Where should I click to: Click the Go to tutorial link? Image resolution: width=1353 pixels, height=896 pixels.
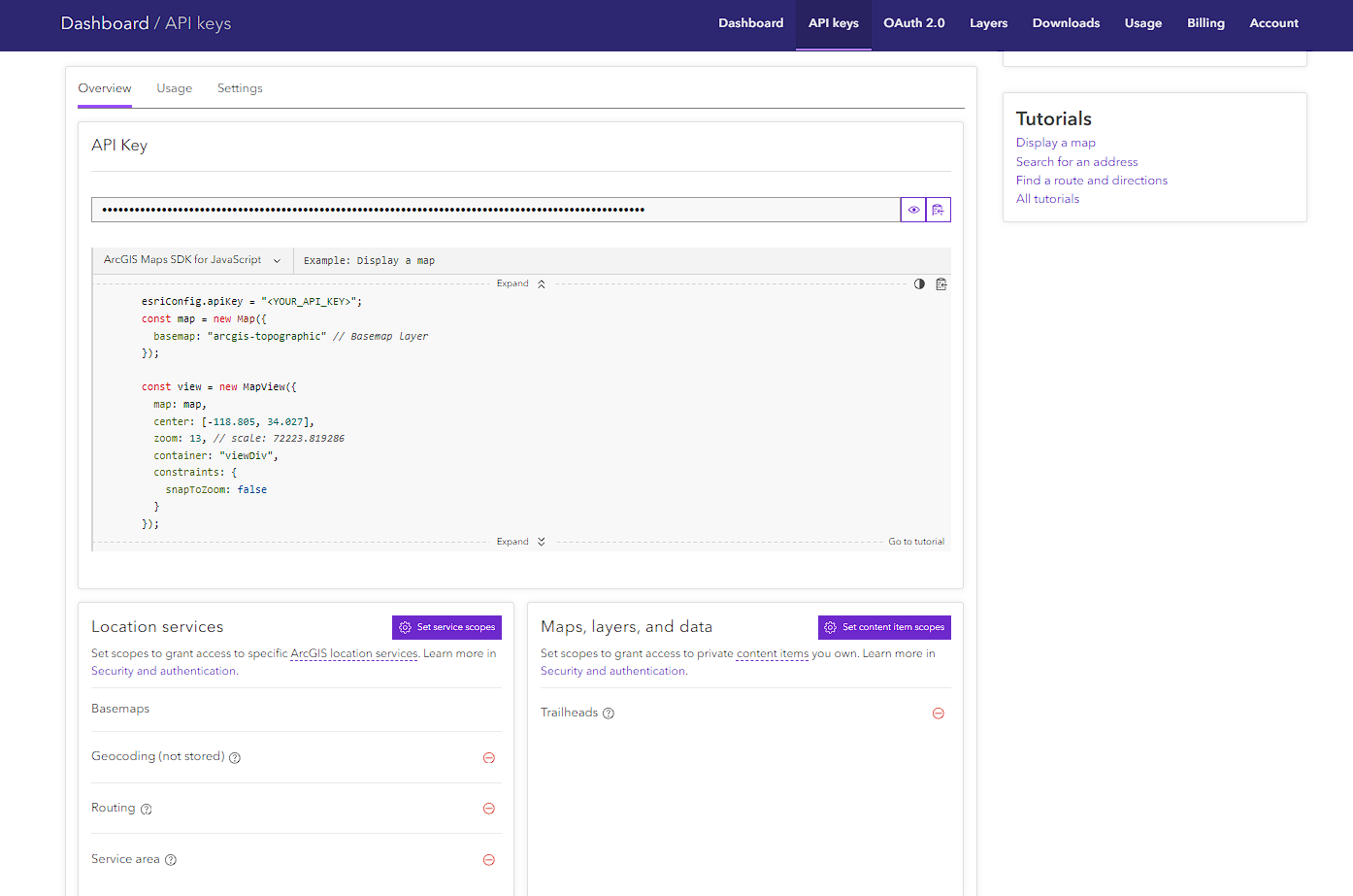916,542
